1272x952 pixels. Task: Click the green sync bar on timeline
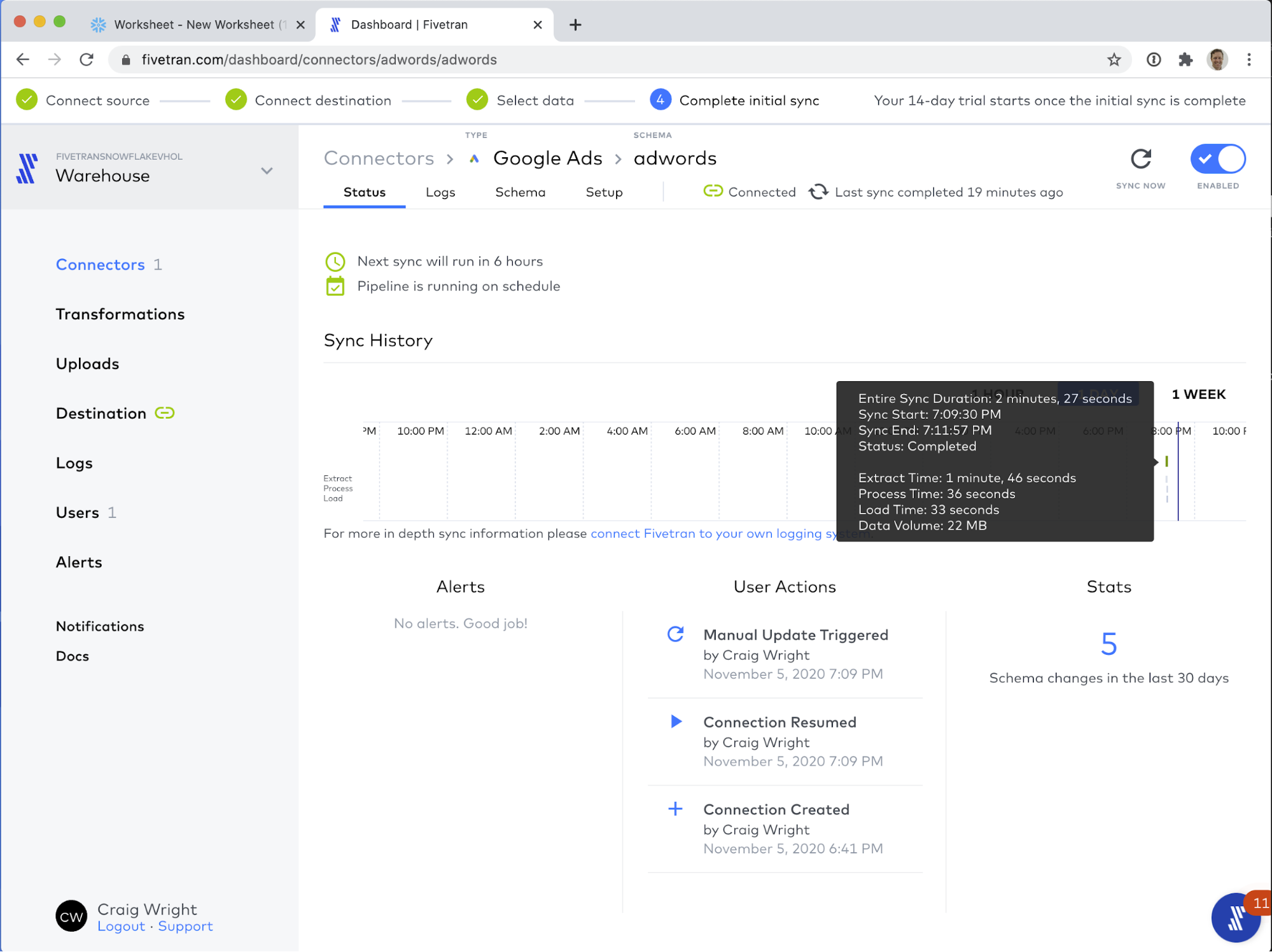1166,461
